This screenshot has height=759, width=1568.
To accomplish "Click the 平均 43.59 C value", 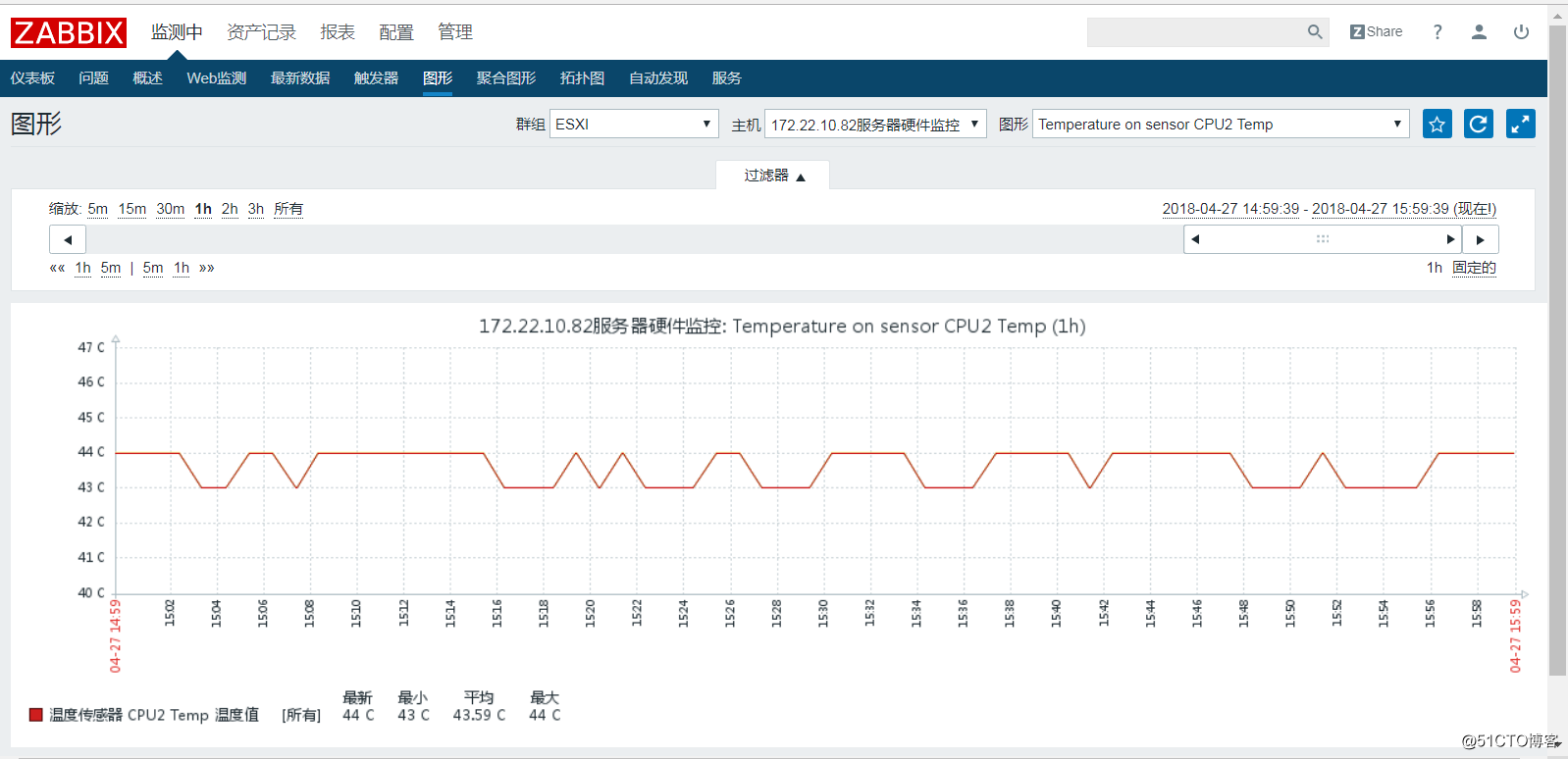I will (479, 715).
